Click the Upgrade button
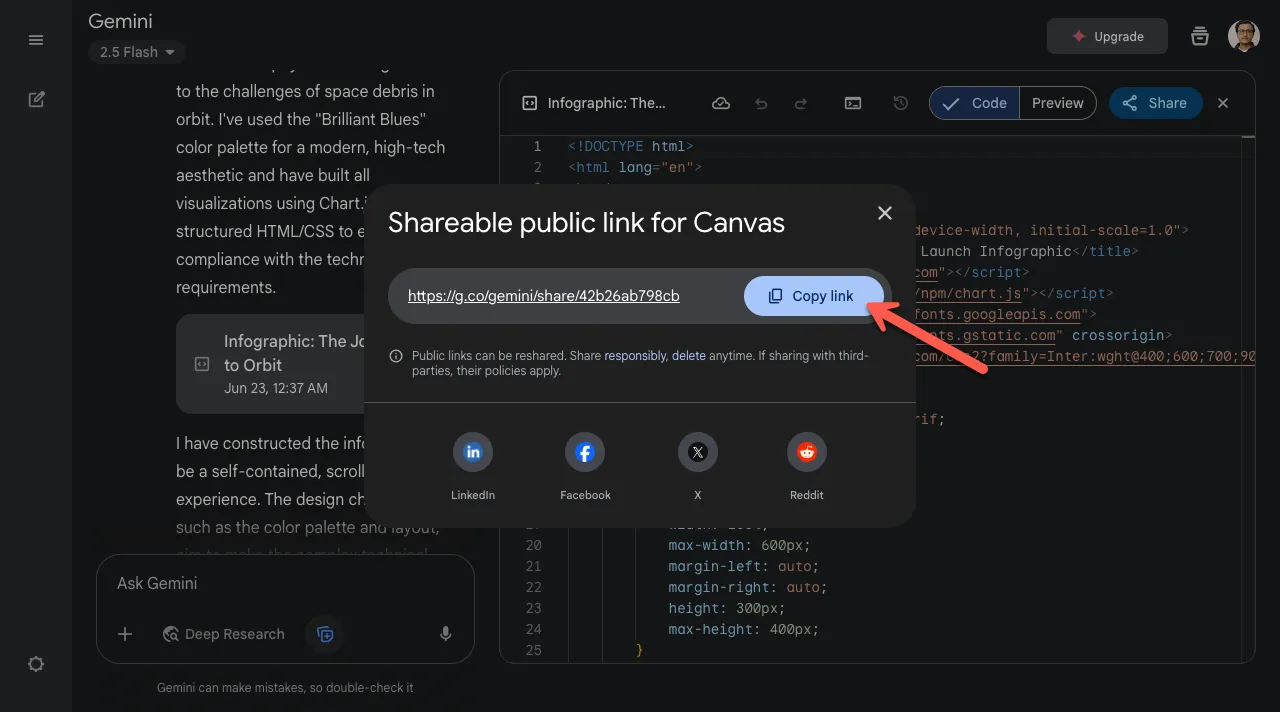 (x=1107, y=36)
